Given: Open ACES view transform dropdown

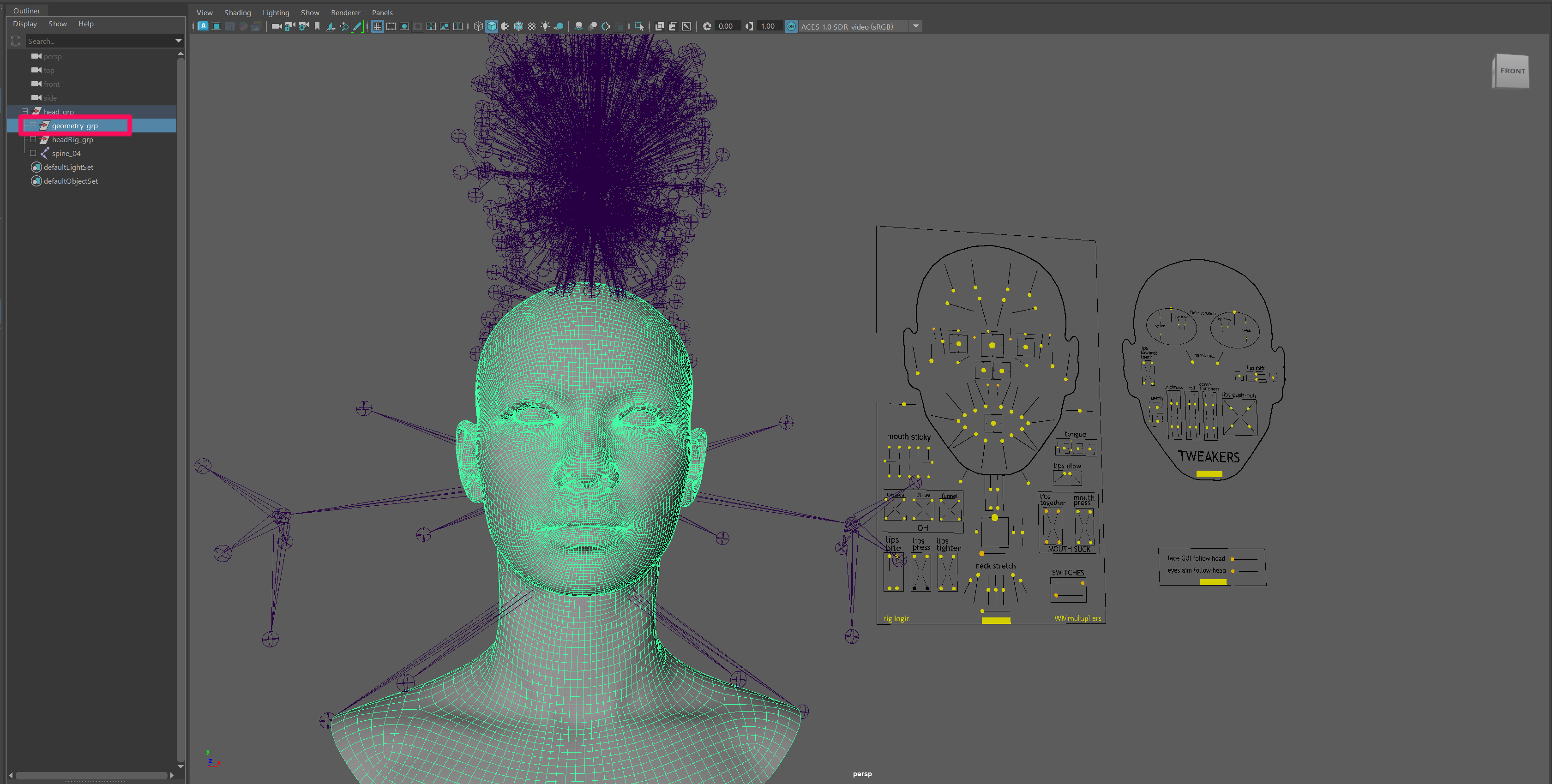Looking at the screenshot, I should tap(916, 26).
